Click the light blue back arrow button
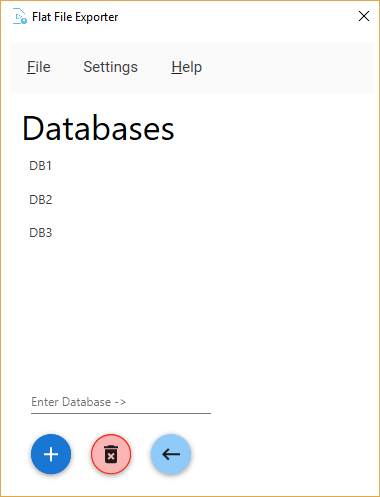 coord(171,454)
